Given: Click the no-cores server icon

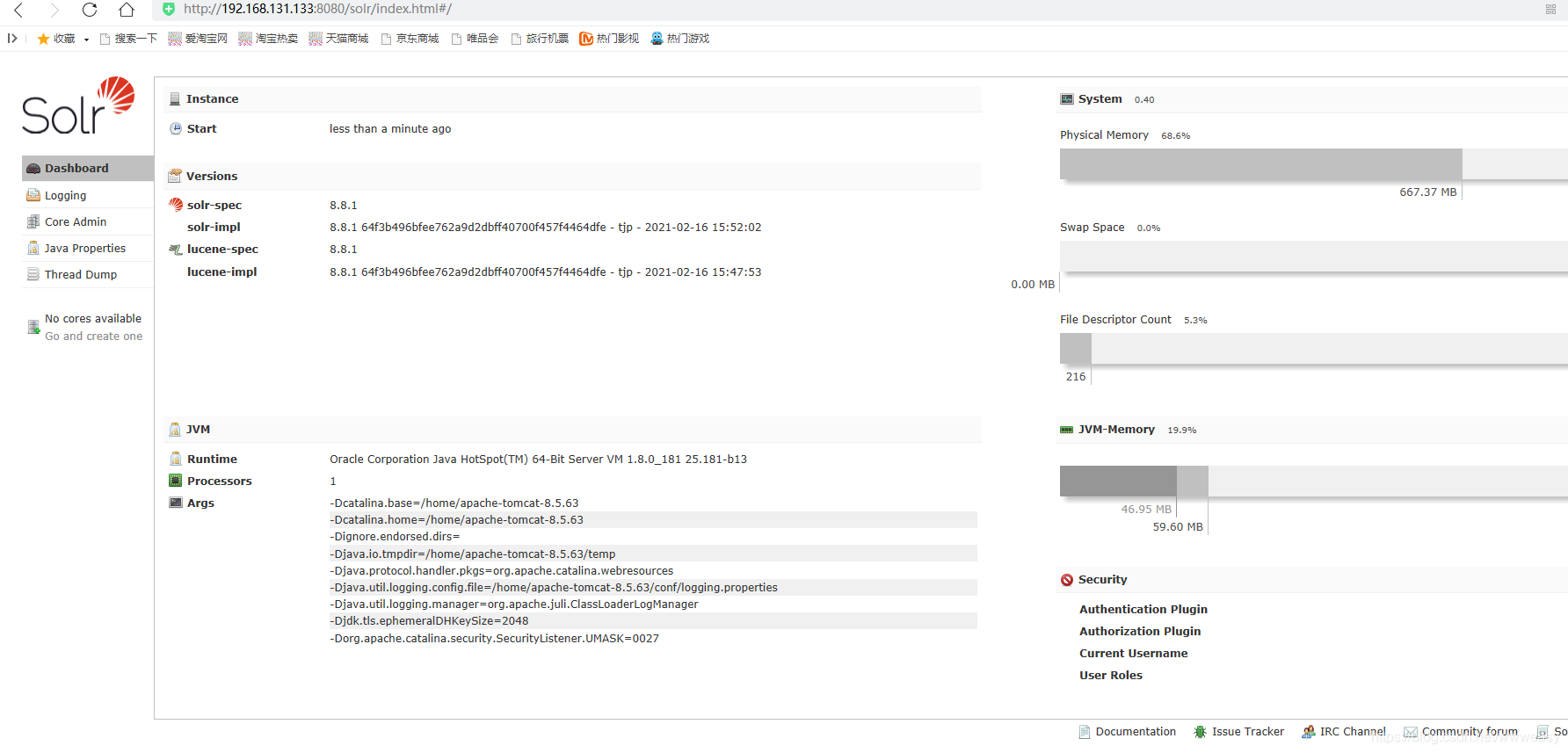Looking at the screenshot, I should [33, 328].
